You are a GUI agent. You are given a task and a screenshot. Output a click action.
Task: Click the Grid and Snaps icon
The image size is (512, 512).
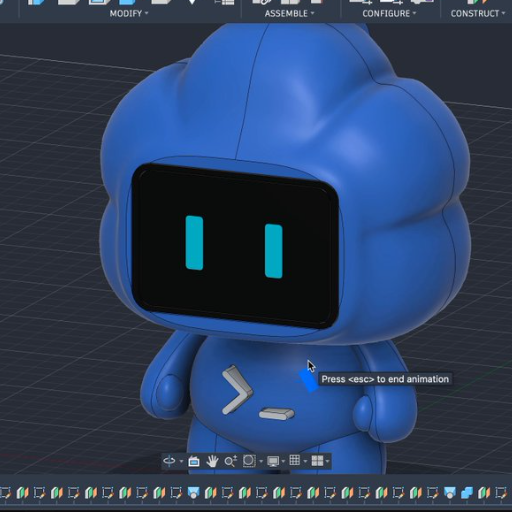[295, 460]
